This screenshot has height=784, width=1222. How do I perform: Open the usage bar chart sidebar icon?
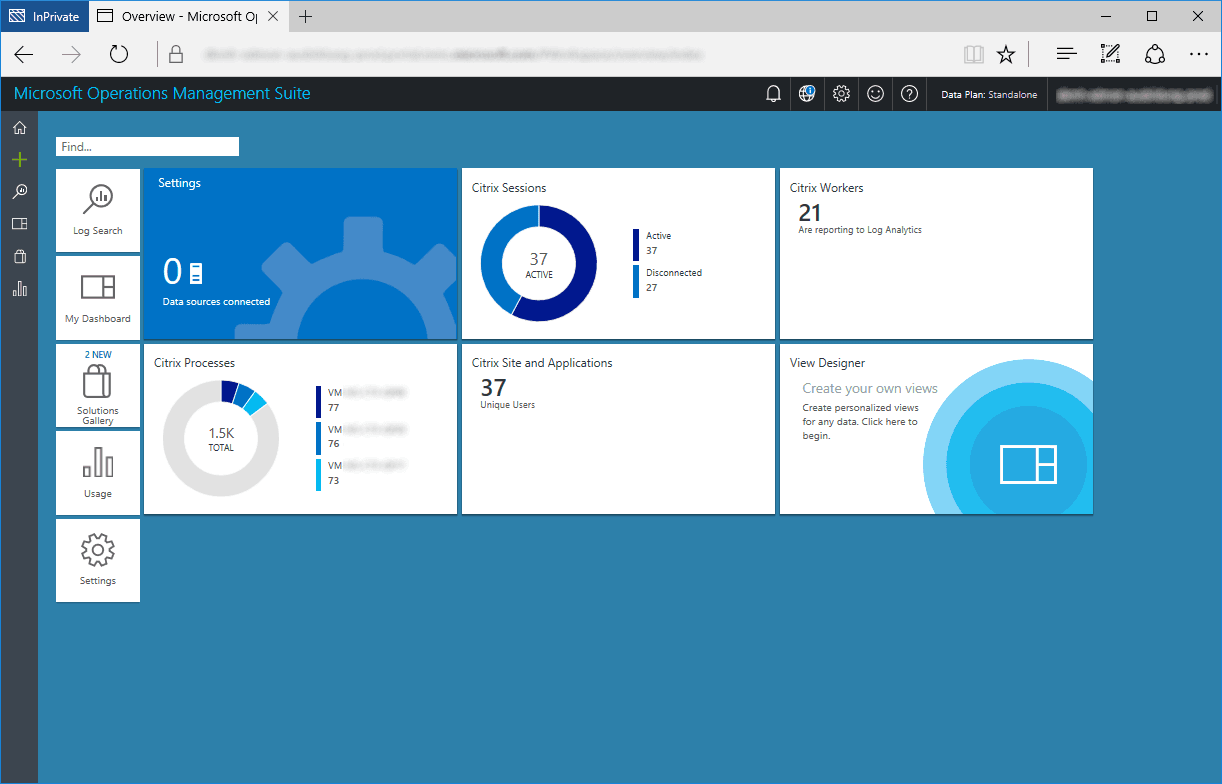coord(19,289)
